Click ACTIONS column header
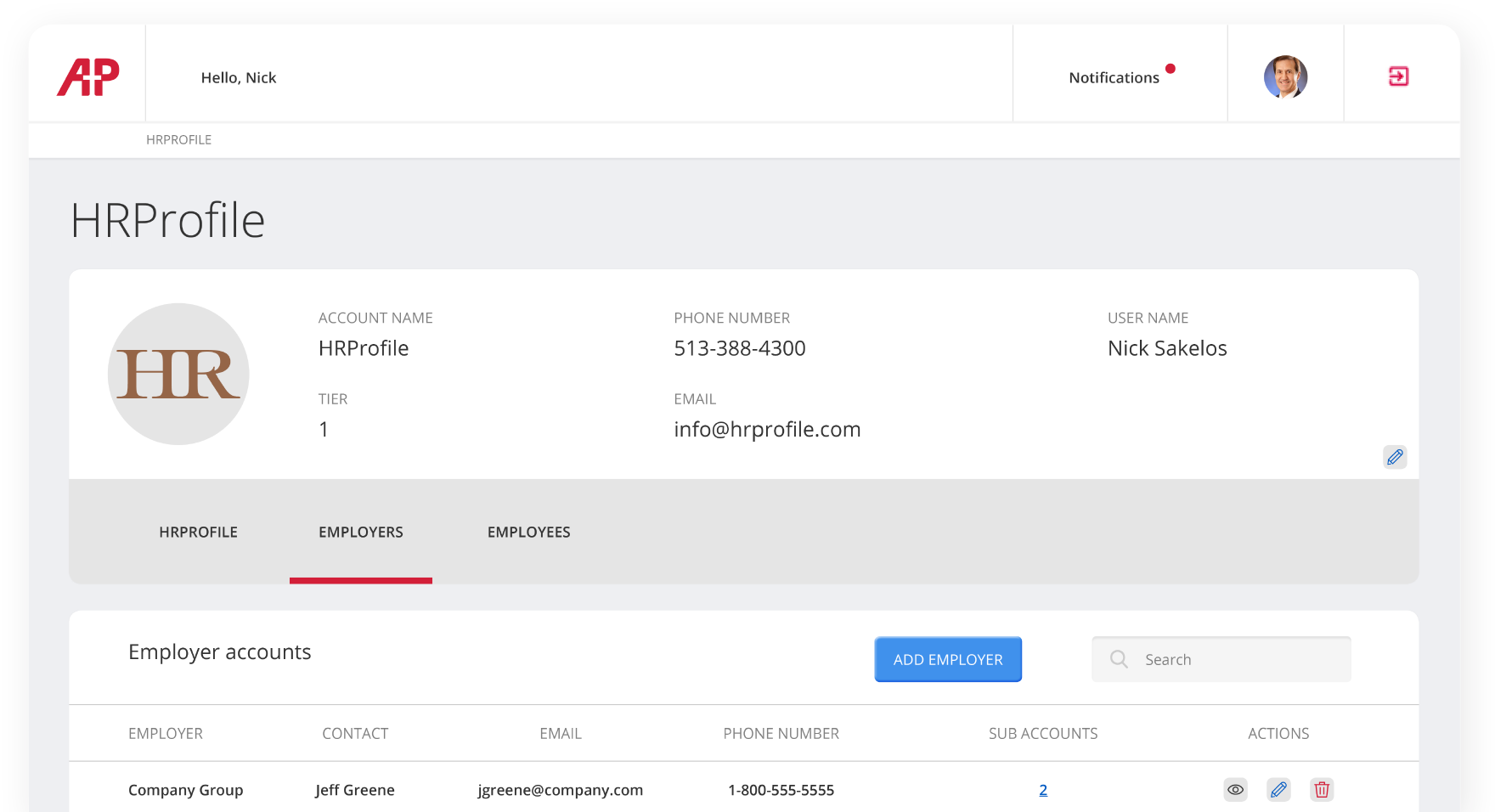Viewport: 1495px width, 812px height. [x=1278, y=733]
